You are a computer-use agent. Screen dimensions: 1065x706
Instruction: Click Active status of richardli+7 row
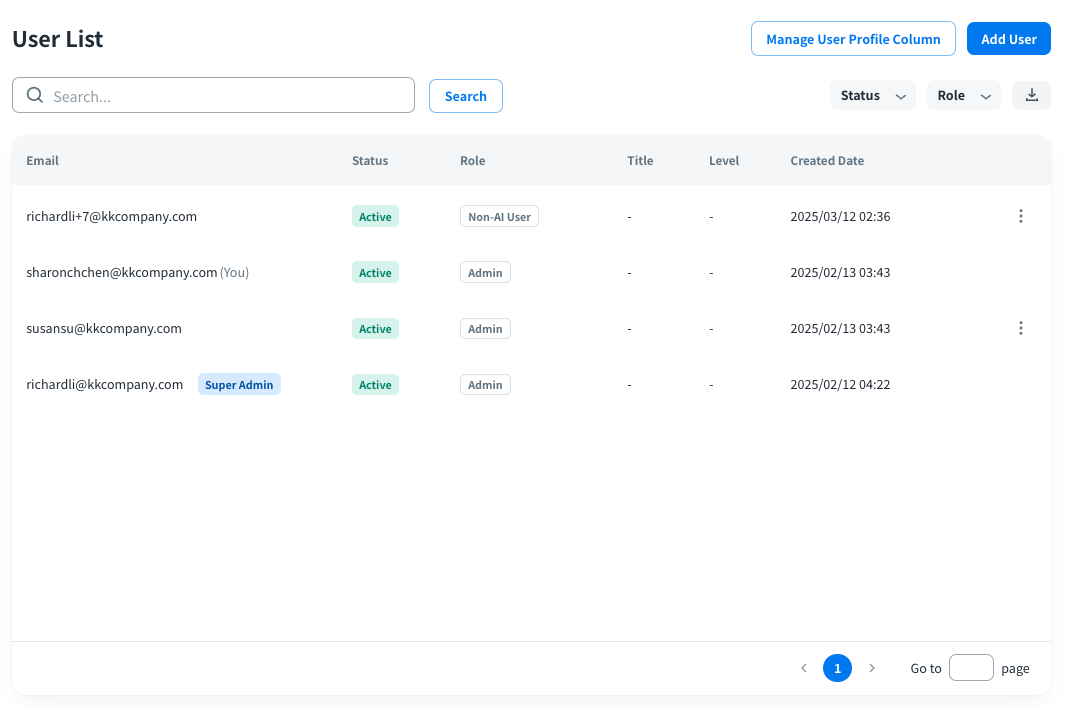[375, 217]
